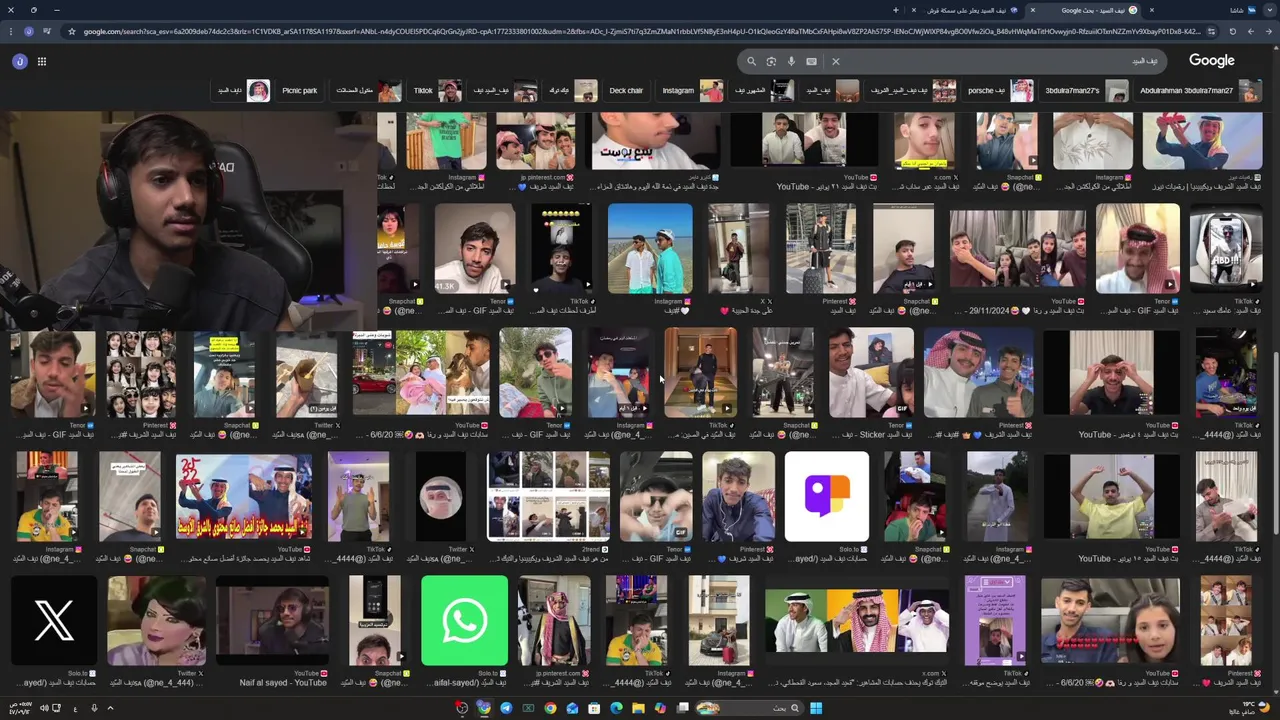Open the red car YouTube thumbnail

373,373
